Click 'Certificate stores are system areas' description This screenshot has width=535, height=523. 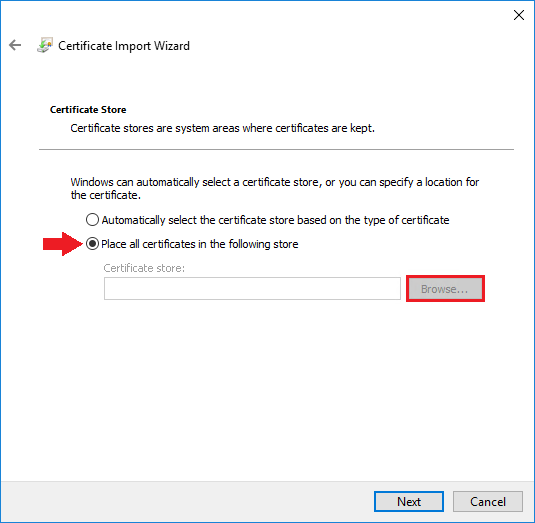click(x=222, y=128)
